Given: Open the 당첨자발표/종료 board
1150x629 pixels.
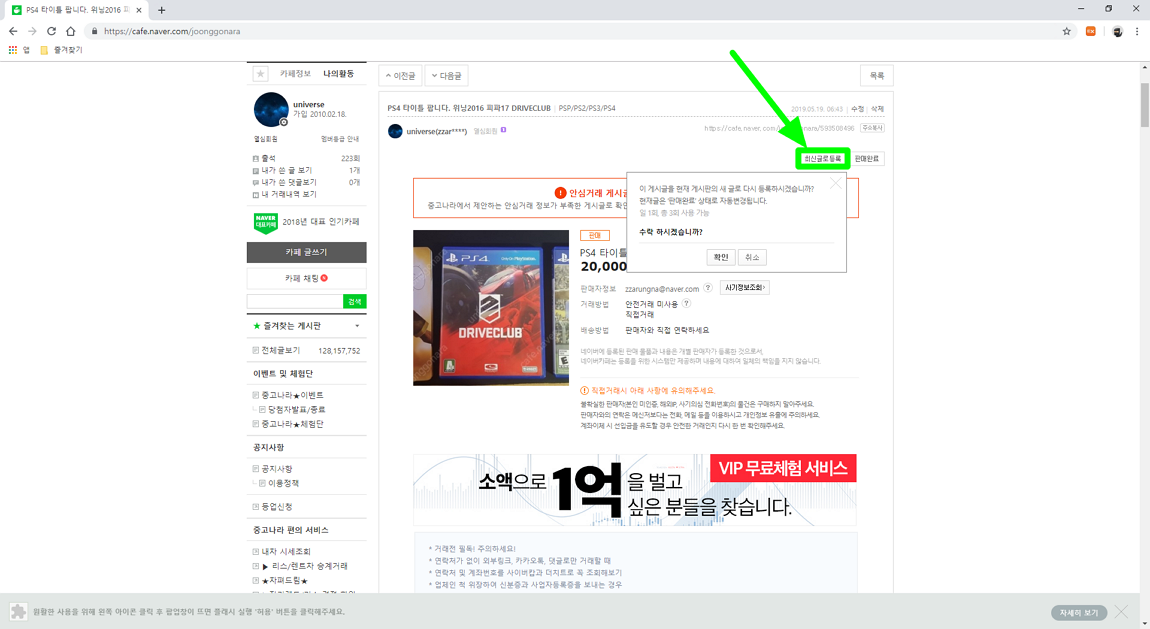Looking at the screenshot, I should pyautogui.click(x=297, y=410).
